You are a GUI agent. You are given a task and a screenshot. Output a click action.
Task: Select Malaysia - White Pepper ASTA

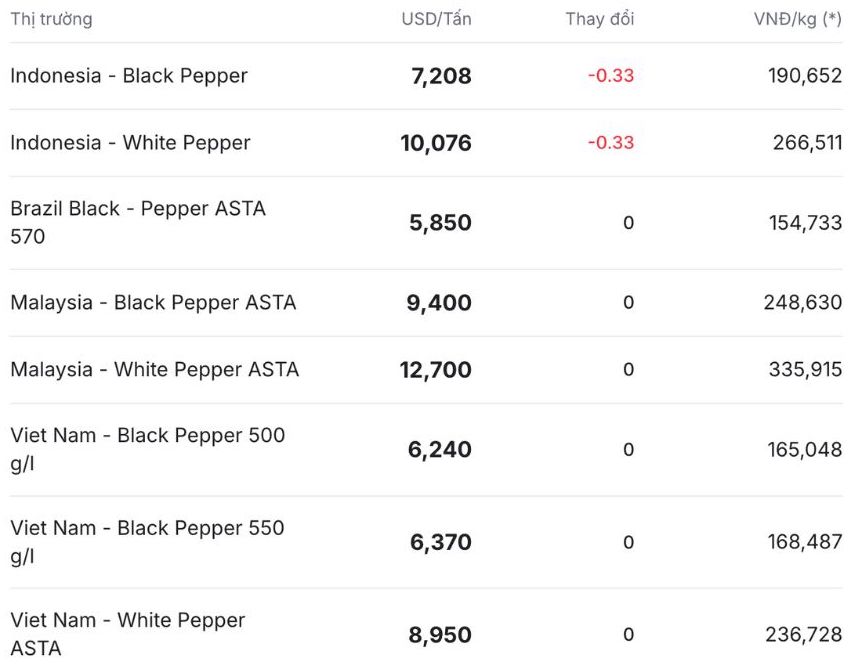[426, 370]
